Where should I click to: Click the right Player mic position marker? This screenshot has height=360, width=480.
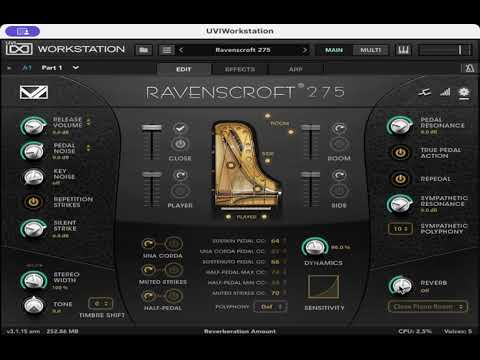(x=264, y=217)
